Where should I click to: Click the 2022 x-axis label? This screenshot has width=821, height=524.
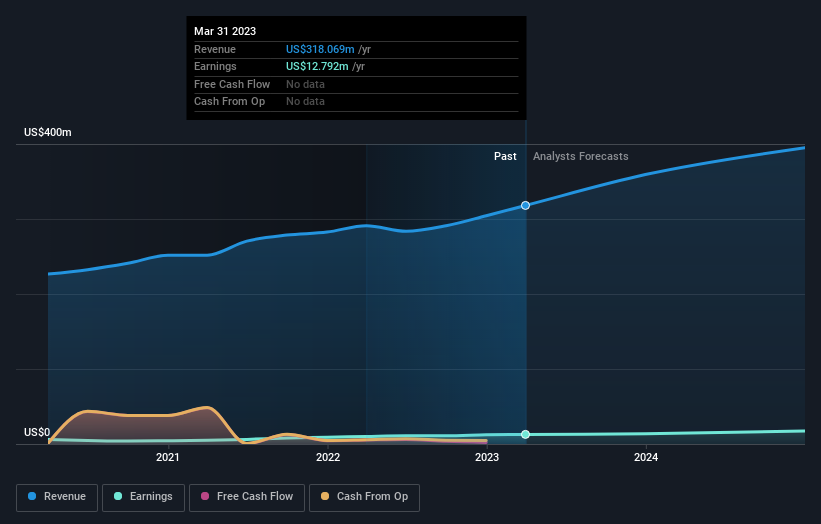coord(328,458)
